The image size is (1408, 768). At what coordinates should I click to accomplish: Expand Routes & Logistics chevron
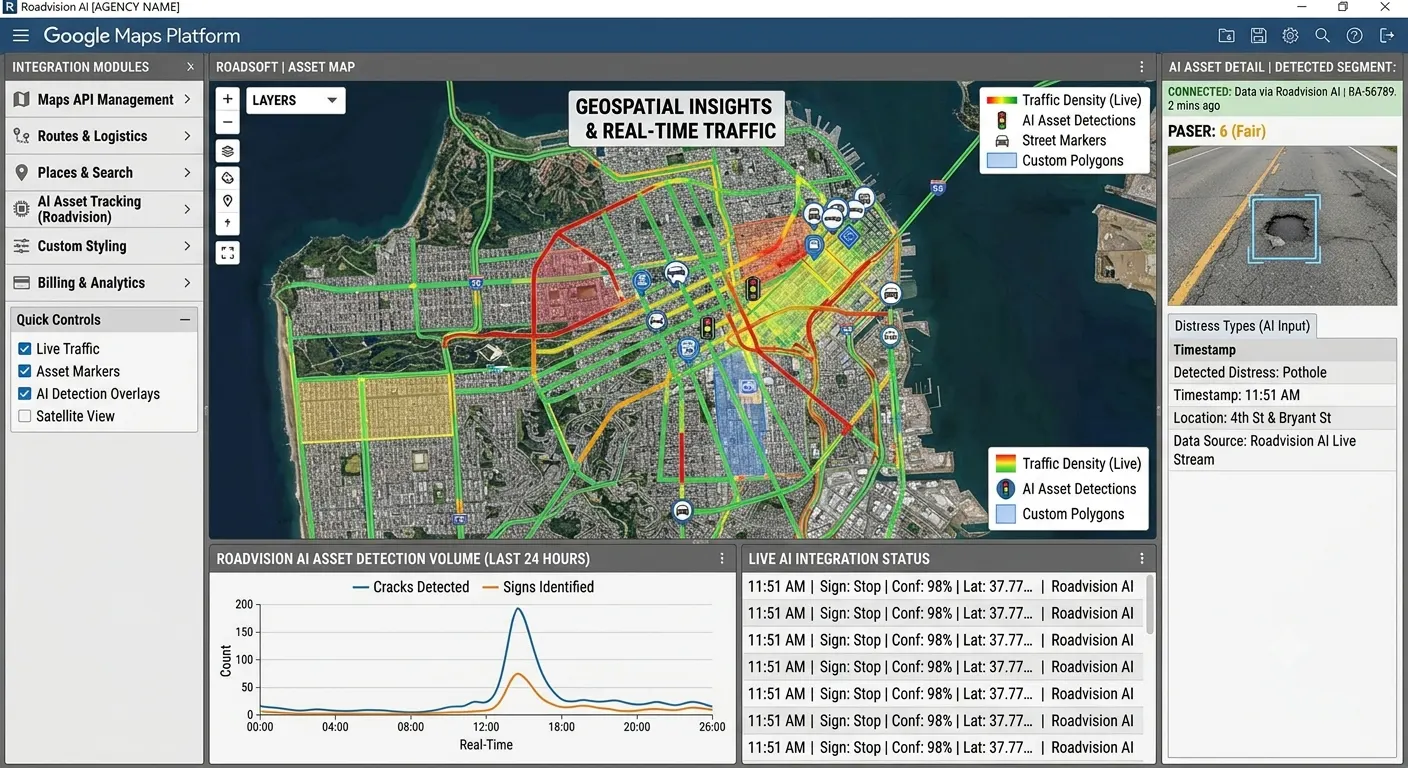pyautogui.click(x=187, y=136)
